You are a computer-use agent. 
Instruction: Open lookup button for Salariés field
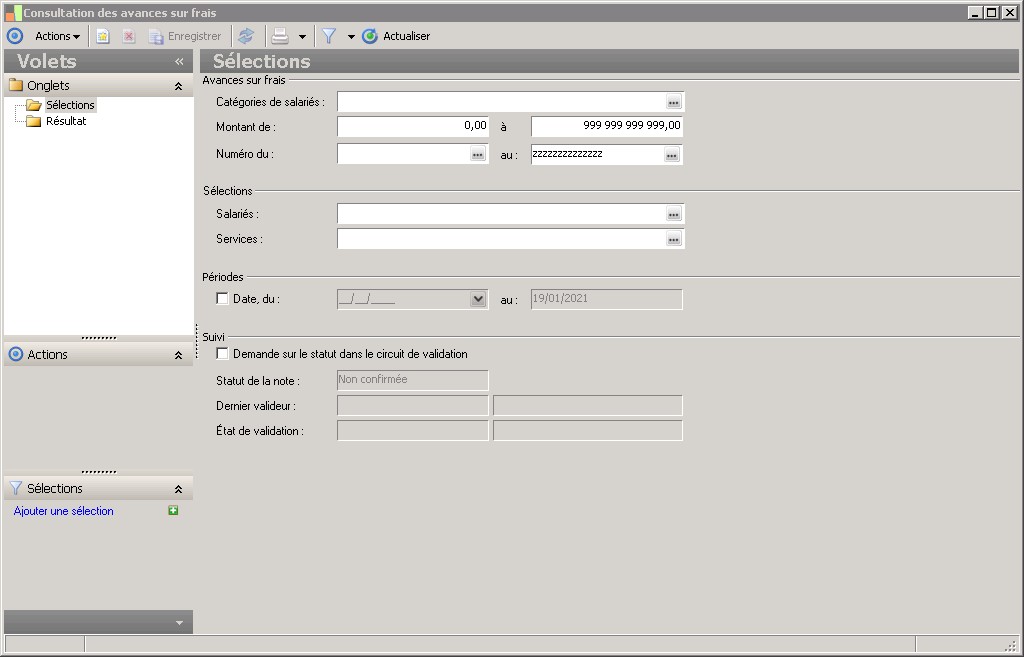click(674, 214)
